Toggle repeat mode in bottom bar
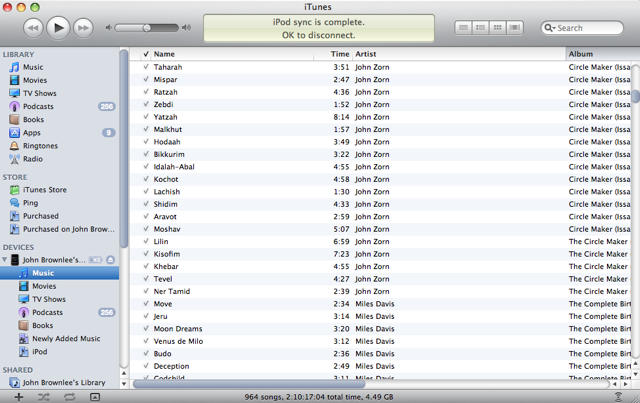640x403 pixels. (x=69, y=397)
